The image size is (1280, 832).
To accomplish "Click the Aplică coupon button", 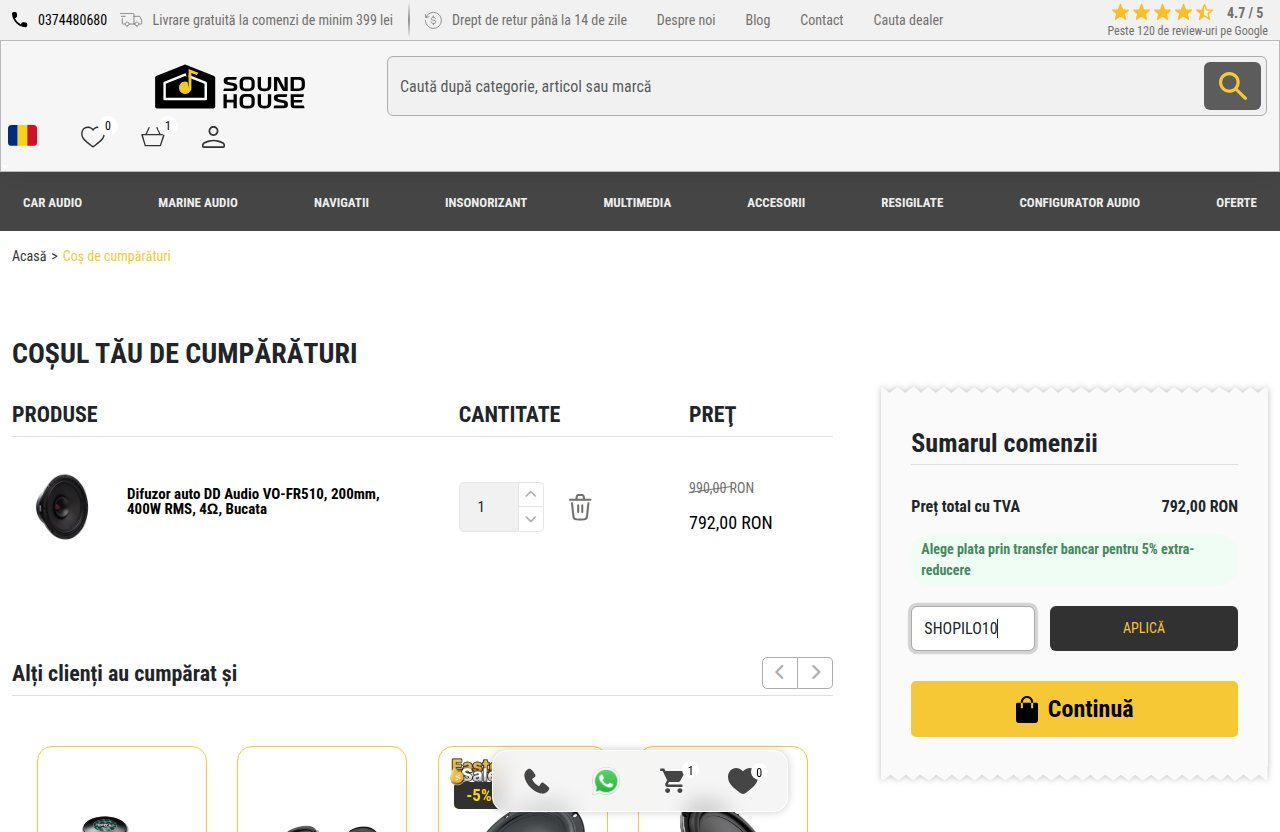I will tap(1144, 628).
